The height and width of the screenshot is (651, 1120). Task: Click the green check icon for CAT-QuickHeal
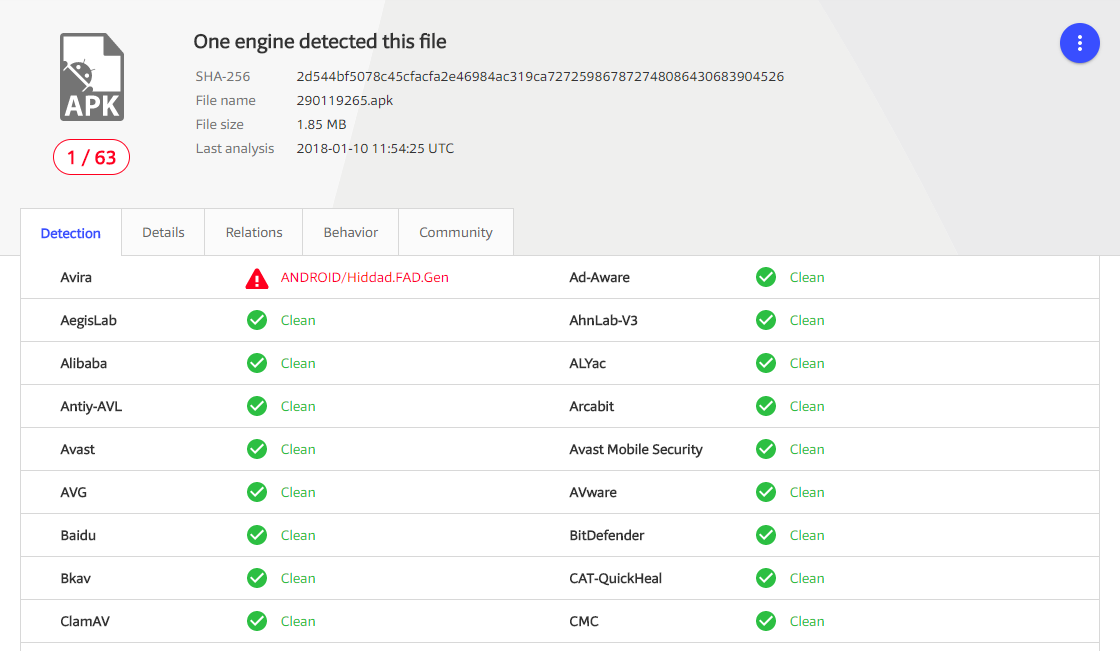coord(766,577)
